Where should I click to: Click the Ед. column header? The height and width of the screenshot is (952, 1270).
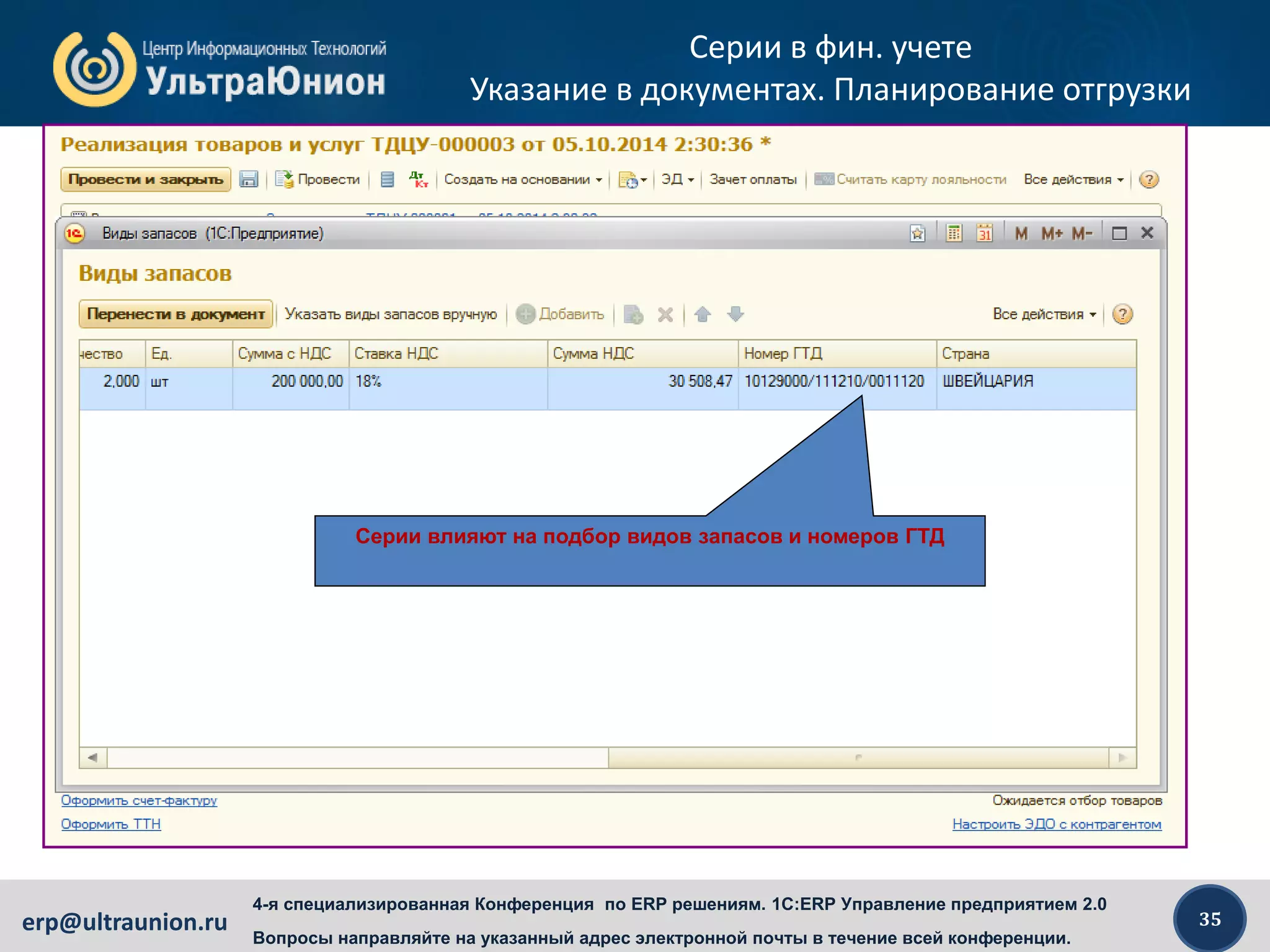click(x=189, y=354)
